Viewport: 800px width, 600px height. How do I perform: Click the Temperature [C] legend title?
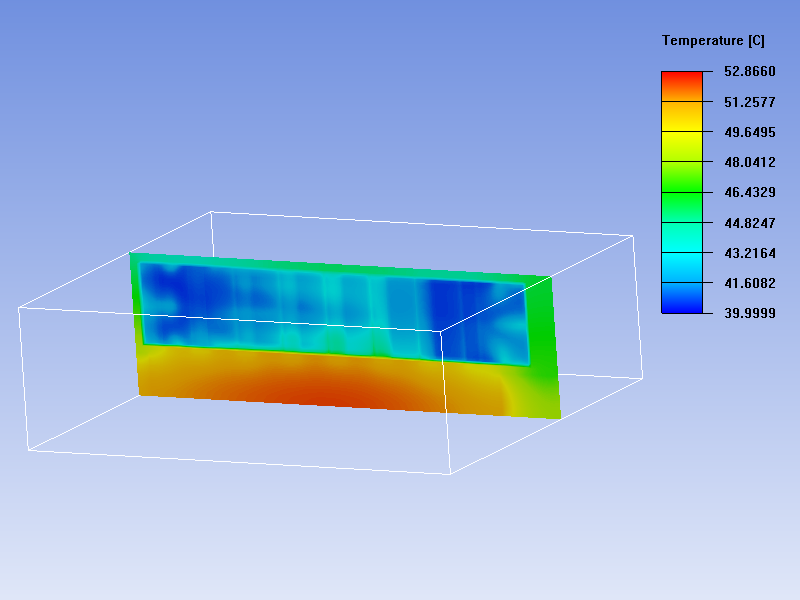[713, 41]
